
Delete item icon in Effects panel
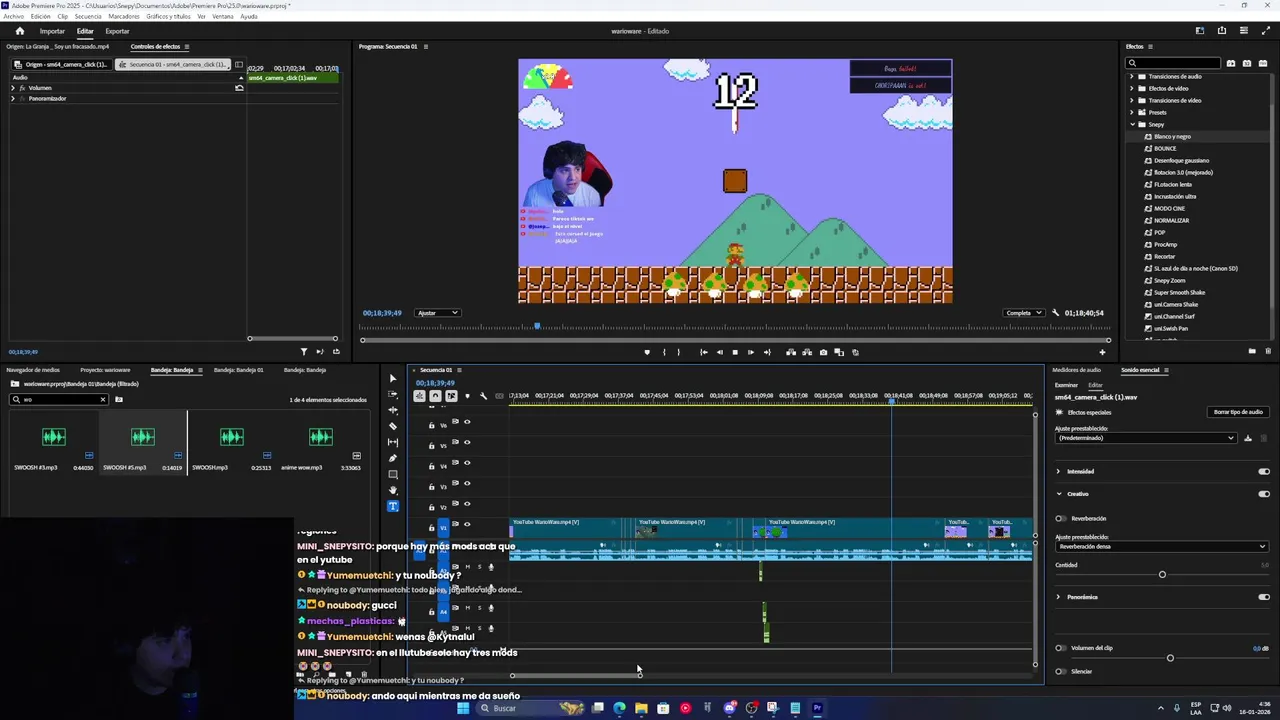(x=1269, y=351)
